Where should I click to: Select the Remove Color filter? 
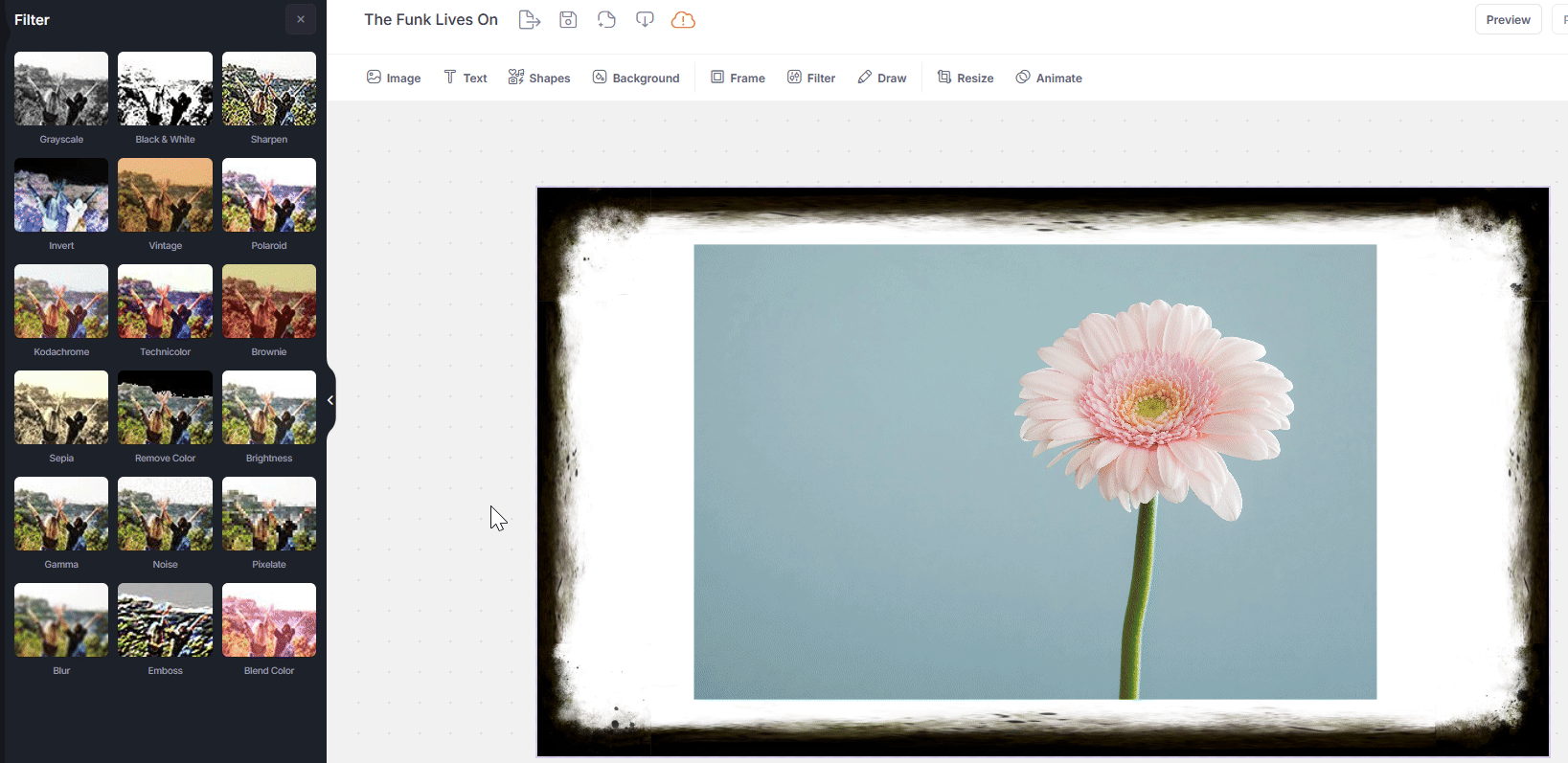[x=165, y=408]
